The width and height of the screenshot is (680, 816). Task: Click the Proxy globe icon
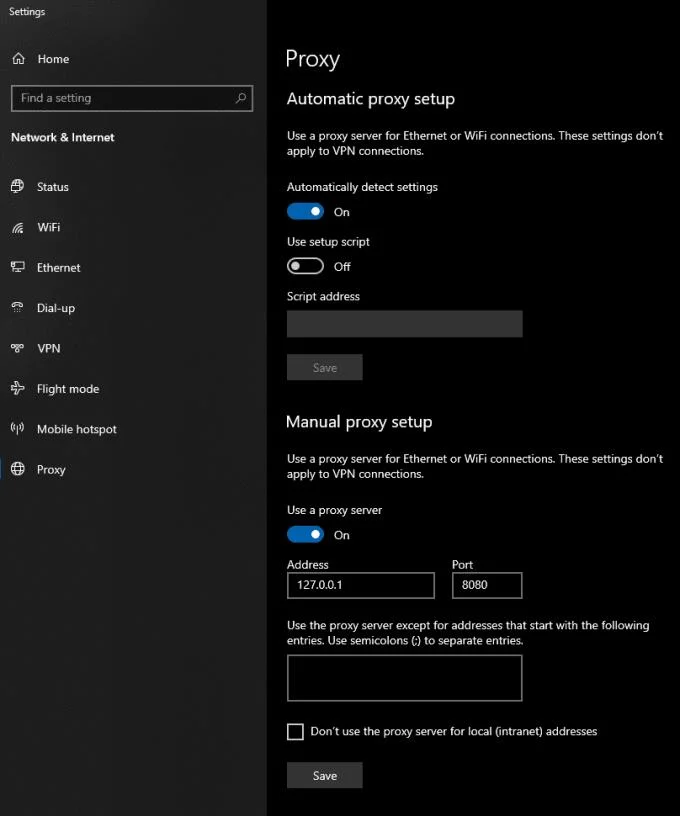[18, 469]
